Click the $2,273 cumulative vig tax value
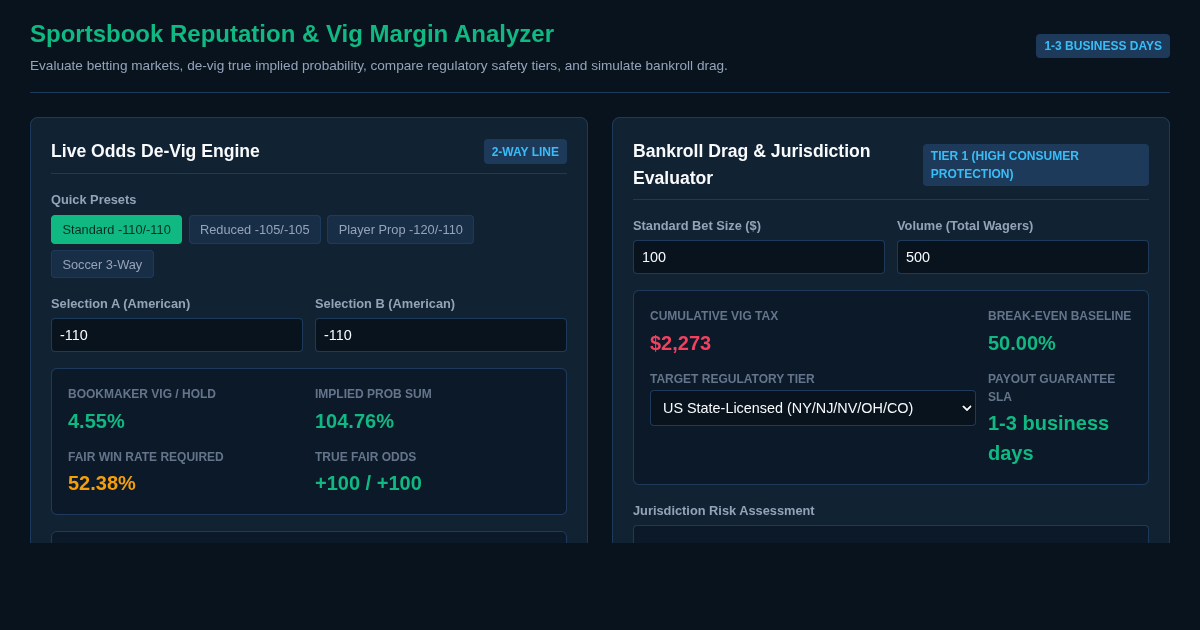The image size is (1200, 630). [x=680, y=343]
